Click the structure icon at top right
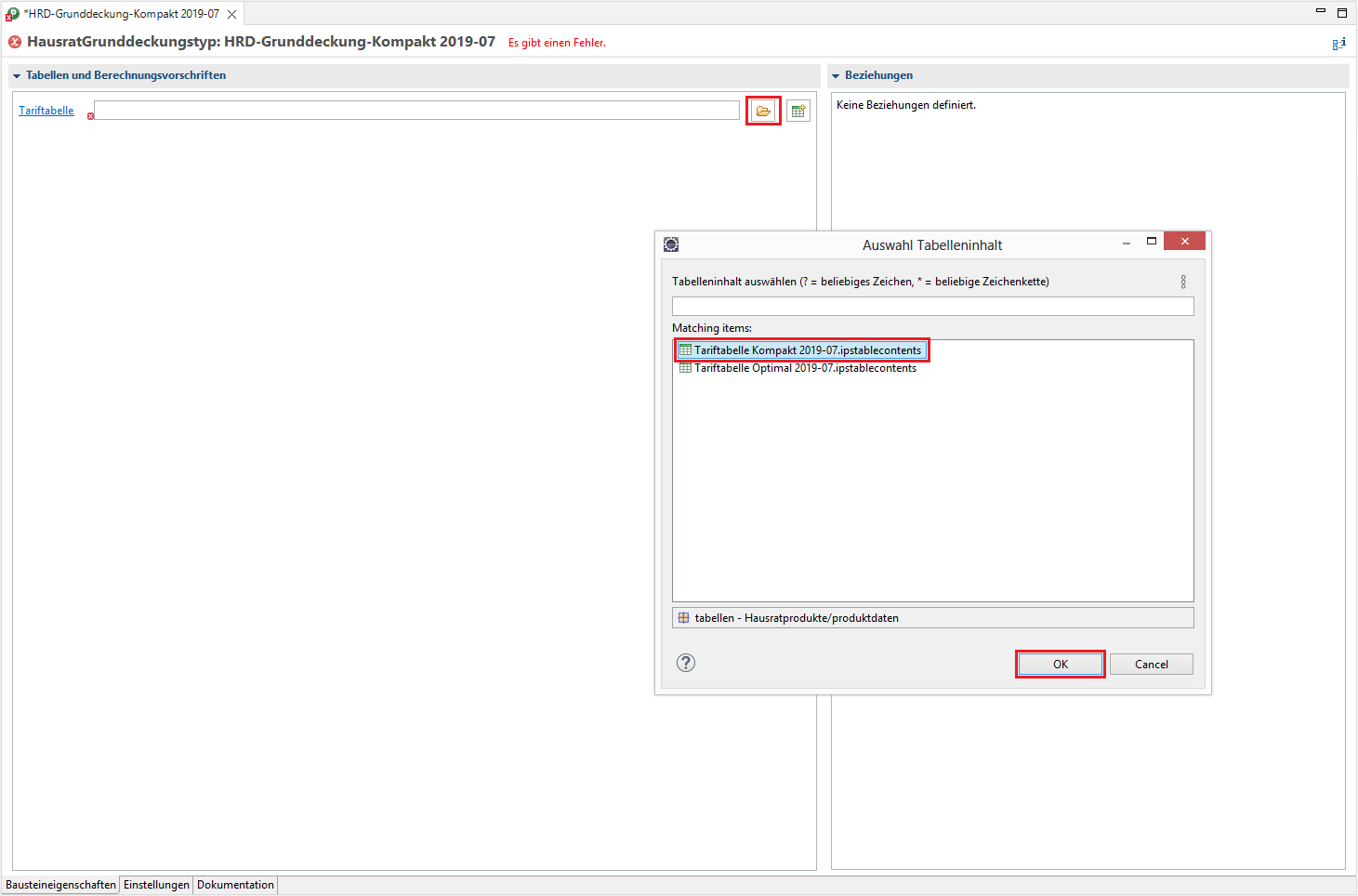Image resolution: width=1358 pixels, height=896 pixels. 1338,43
